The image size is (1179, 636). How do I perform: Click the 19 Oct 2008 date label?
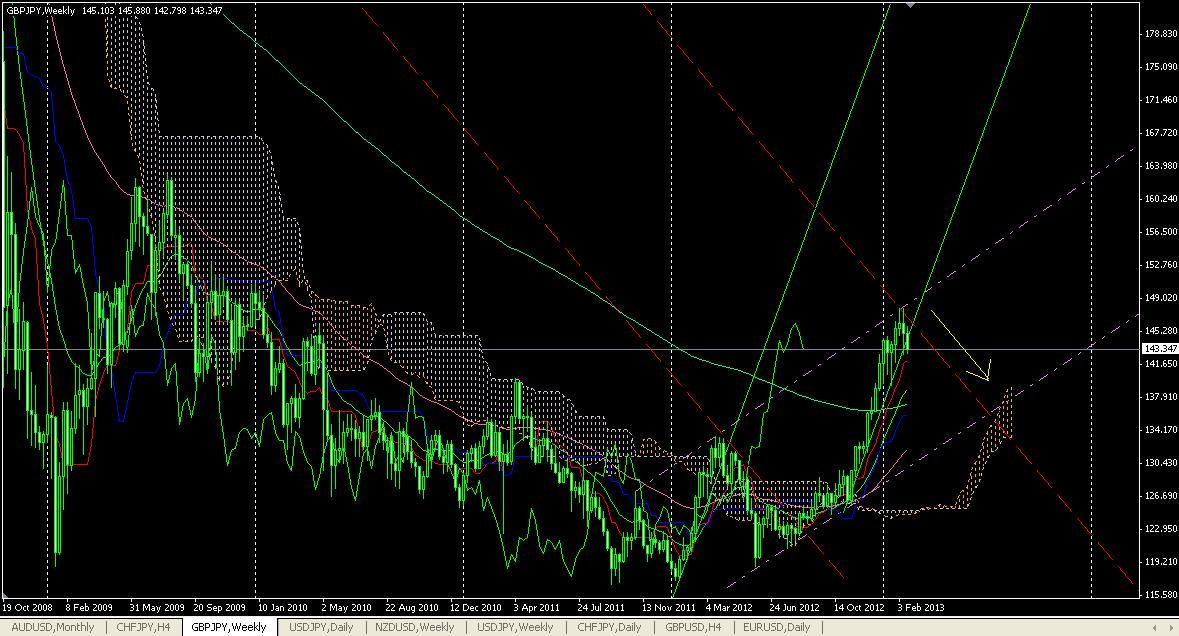[27, 607]
